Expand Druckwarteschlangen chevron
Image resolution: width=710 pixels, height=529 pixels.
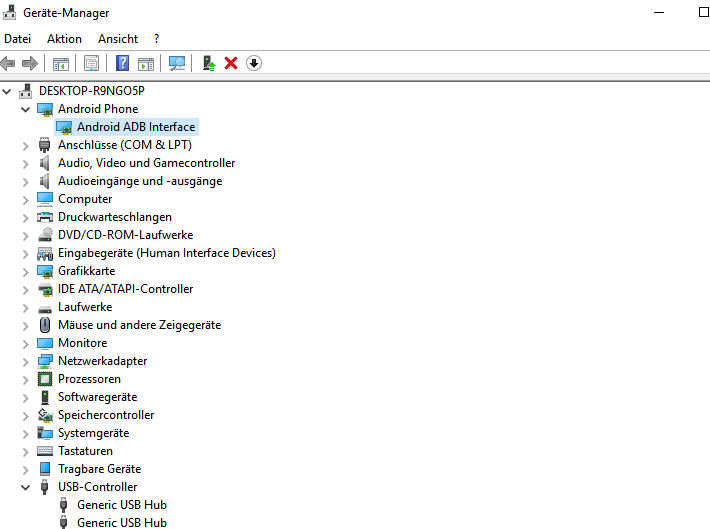pos(25,218)
